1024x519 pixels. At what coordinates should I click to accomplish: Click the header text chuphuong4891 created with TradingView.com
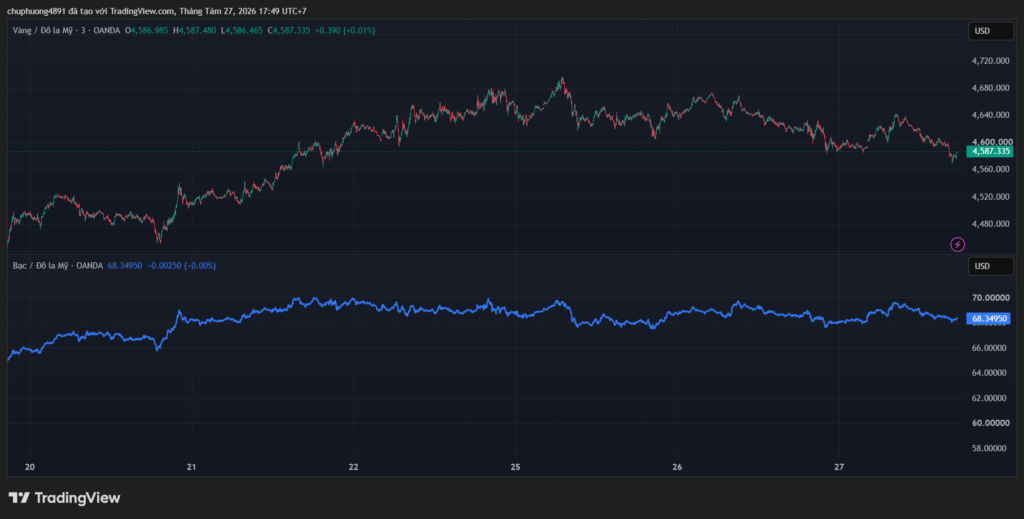pyautogui.click(x=156, y=11)
